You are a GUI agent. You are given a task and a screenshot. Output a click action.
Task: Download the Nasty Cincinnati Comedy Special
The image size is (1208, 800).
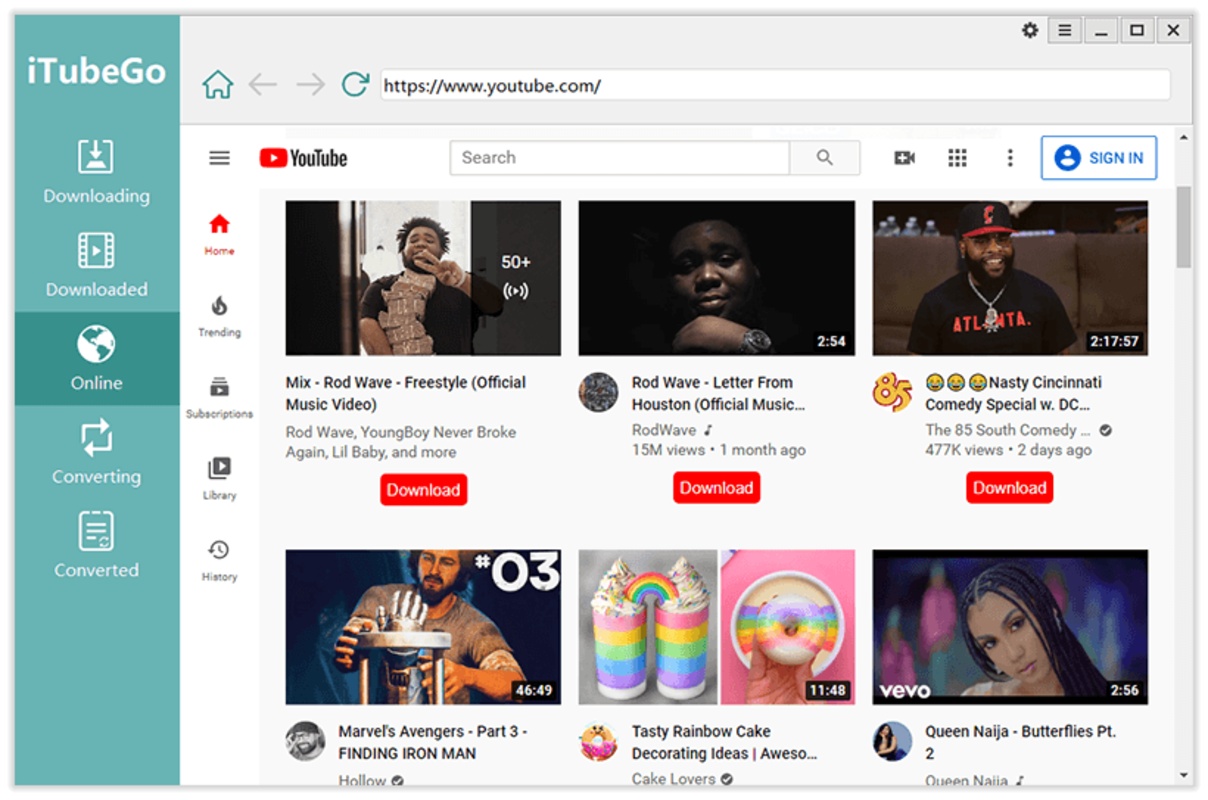click(x=1009, y=488)
